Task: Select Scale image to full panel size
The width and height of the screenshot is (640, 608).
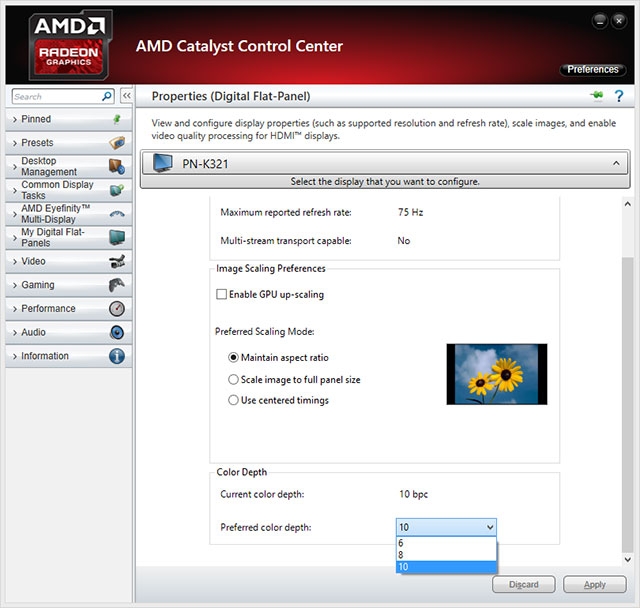Action: tap(233, 379)
